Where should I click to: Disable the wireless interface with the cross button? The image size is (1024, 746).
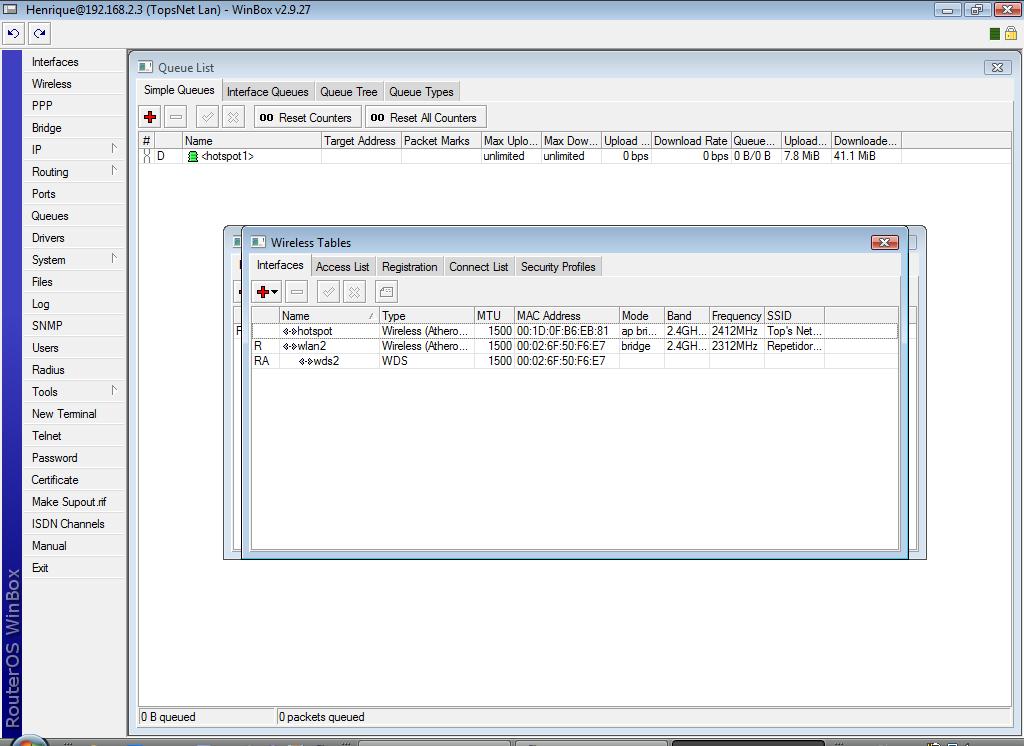(x=354, y=292)
